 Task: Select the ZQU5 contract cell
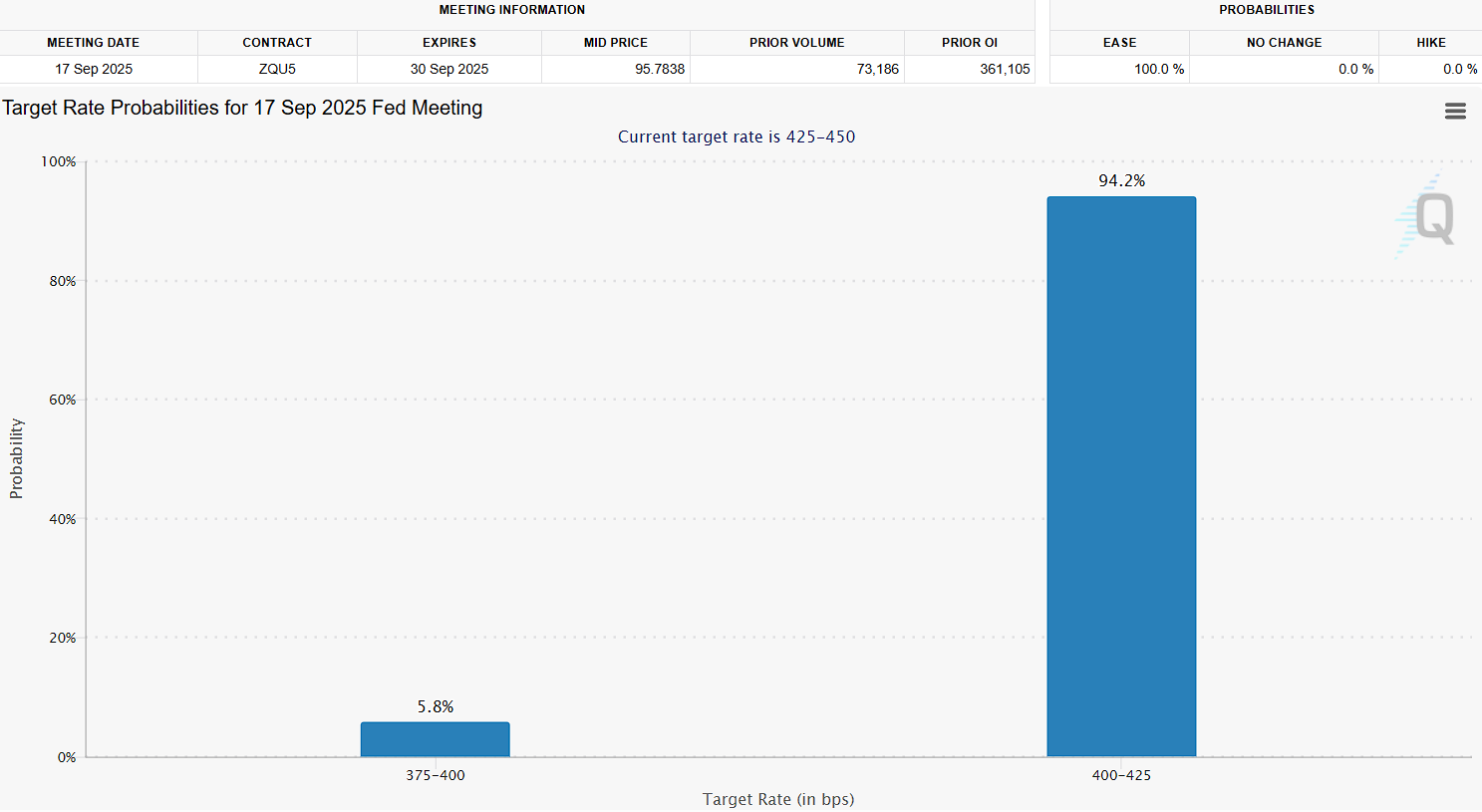pyautogui.click(x=277, y=69)
